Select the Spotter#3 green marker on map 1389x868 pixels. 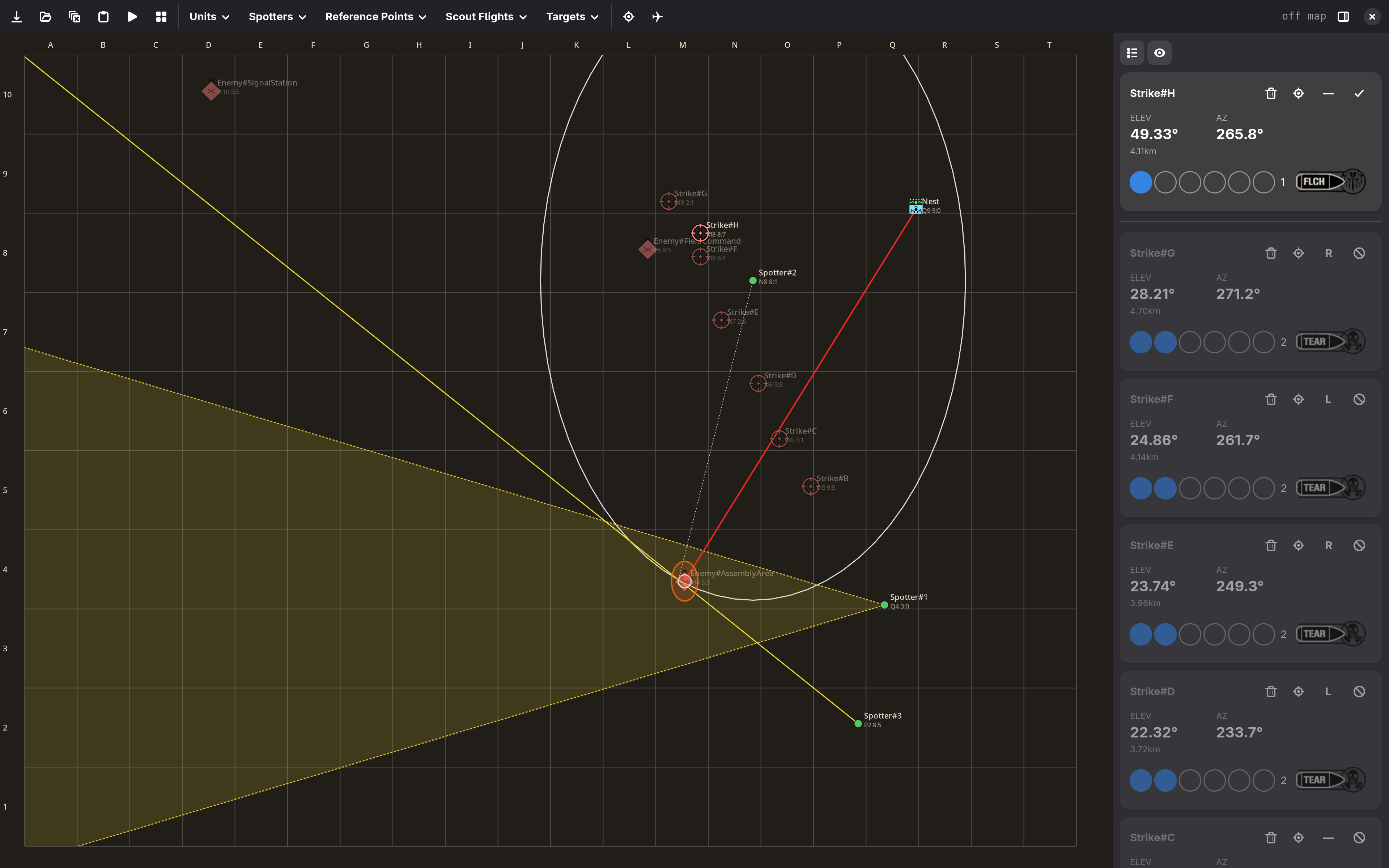(x=858, y=724)
